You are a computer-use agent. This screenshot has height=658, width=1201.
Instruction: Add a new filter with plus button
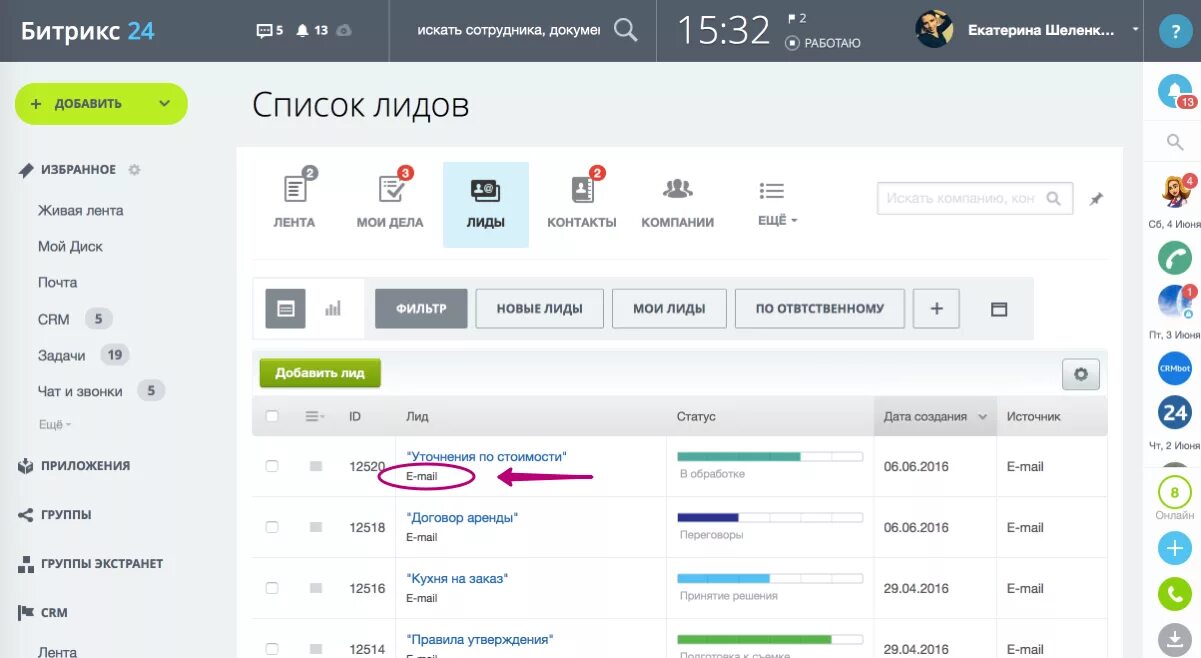[x=936, y=309]
